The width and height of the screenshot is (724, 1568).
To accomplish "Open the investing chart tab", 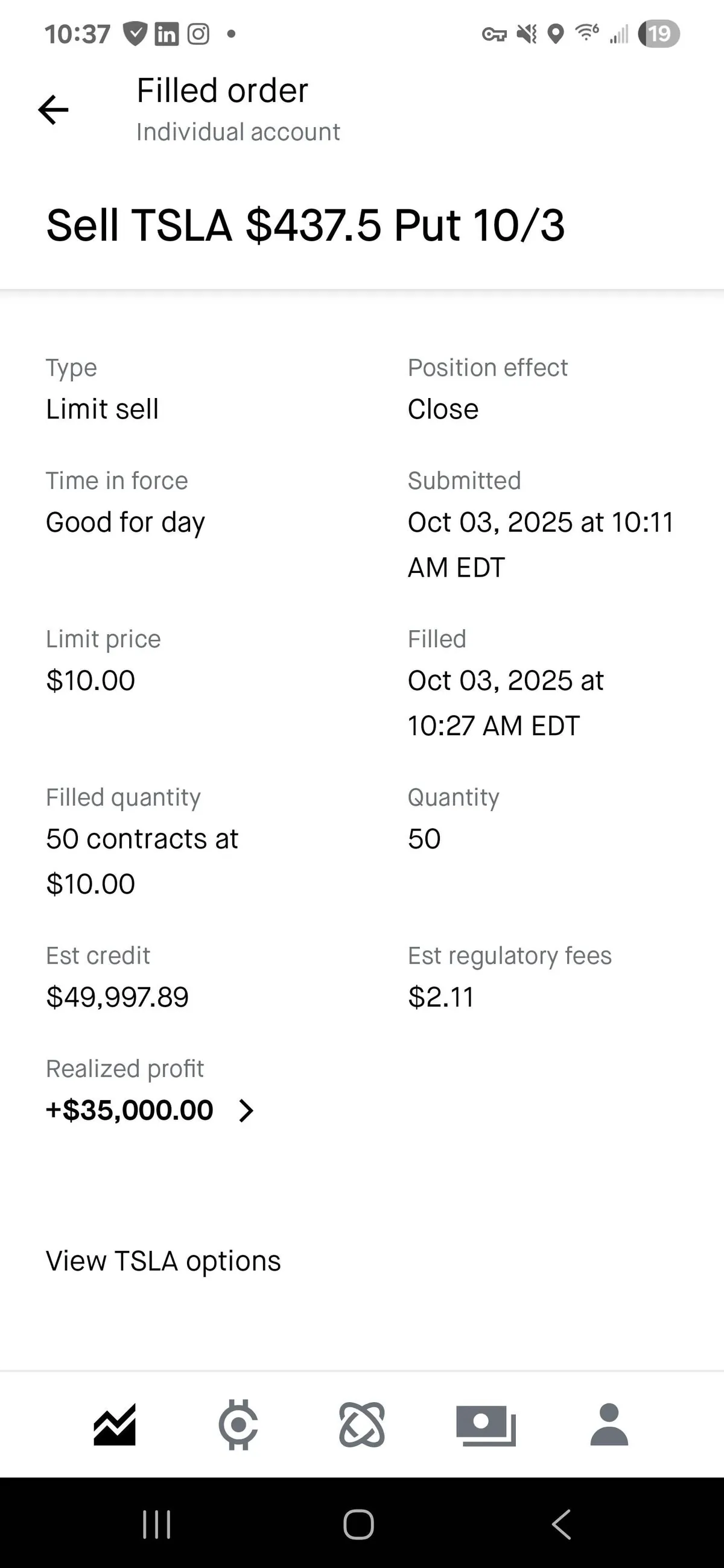I will 115,1424.
